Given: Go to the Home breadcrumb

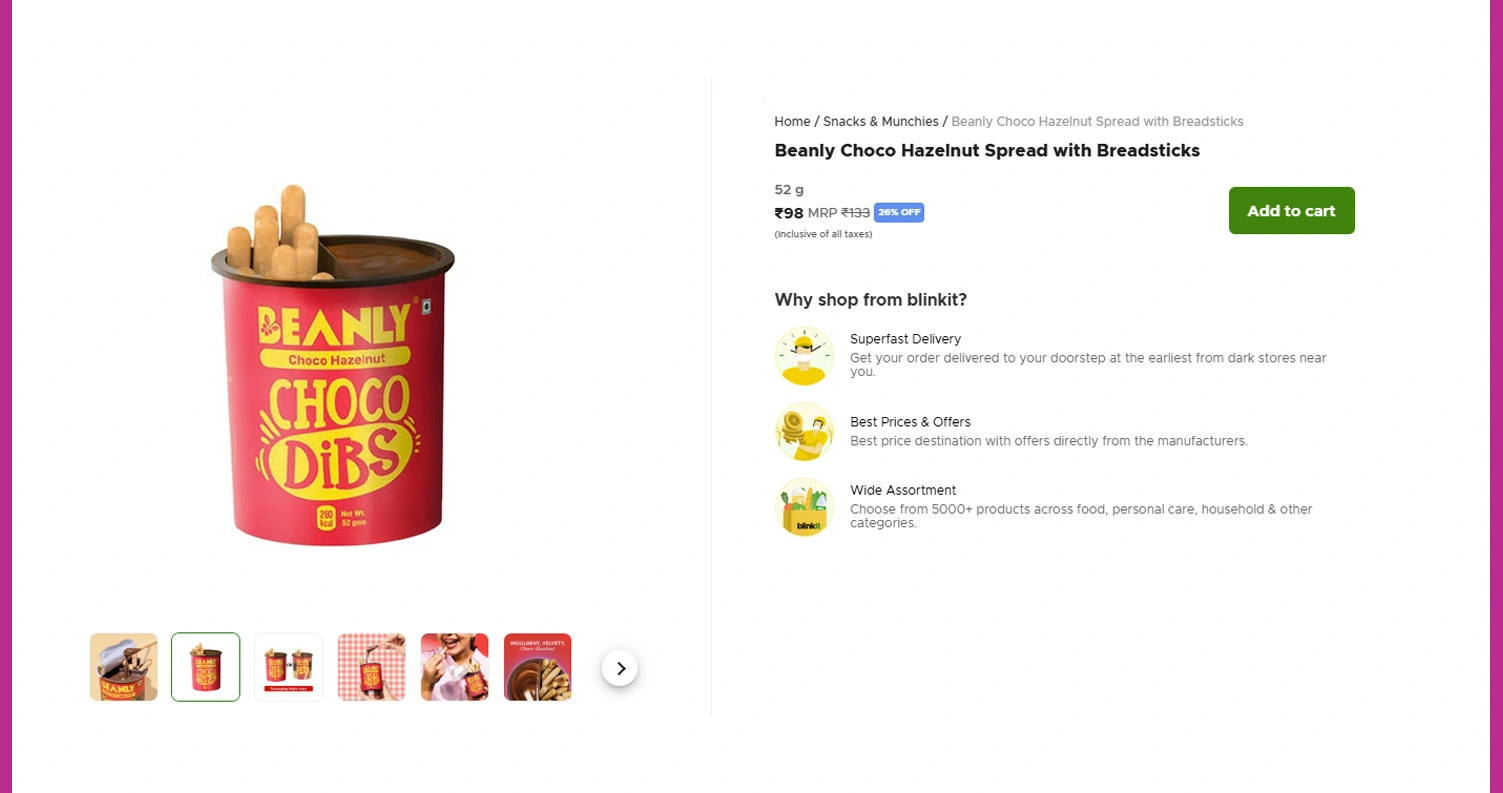Looking at the screenshot, I should click(x=792, y=122).
